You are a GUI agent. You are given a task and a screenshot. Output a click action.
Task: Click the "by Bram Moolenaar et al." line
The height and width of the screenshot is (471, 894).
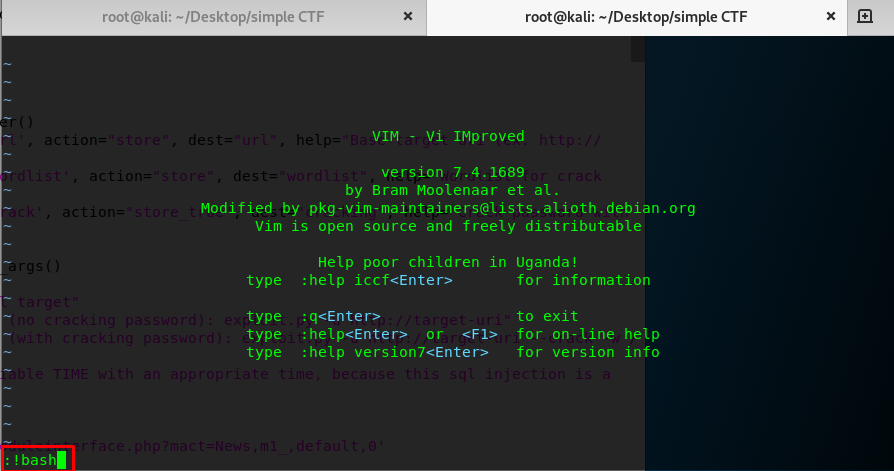point(453,190)
